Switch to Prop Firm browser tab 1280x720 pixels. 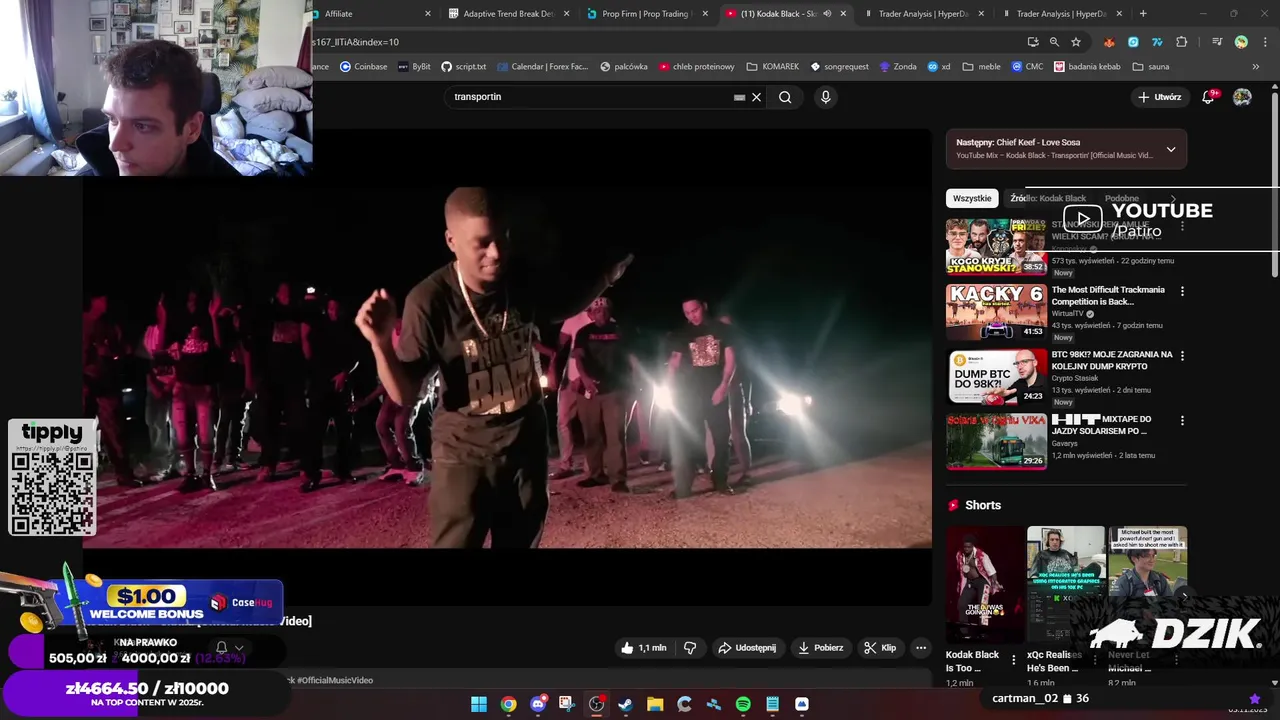[x=646, y=14]
